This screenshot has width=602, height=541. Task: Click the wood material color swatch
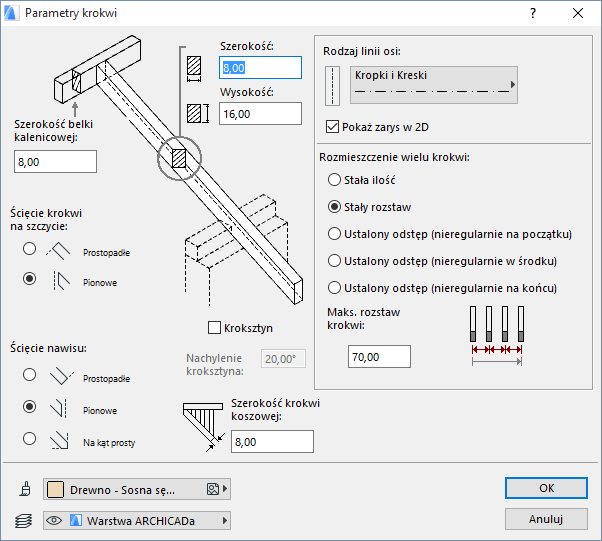tap(55, 489)
